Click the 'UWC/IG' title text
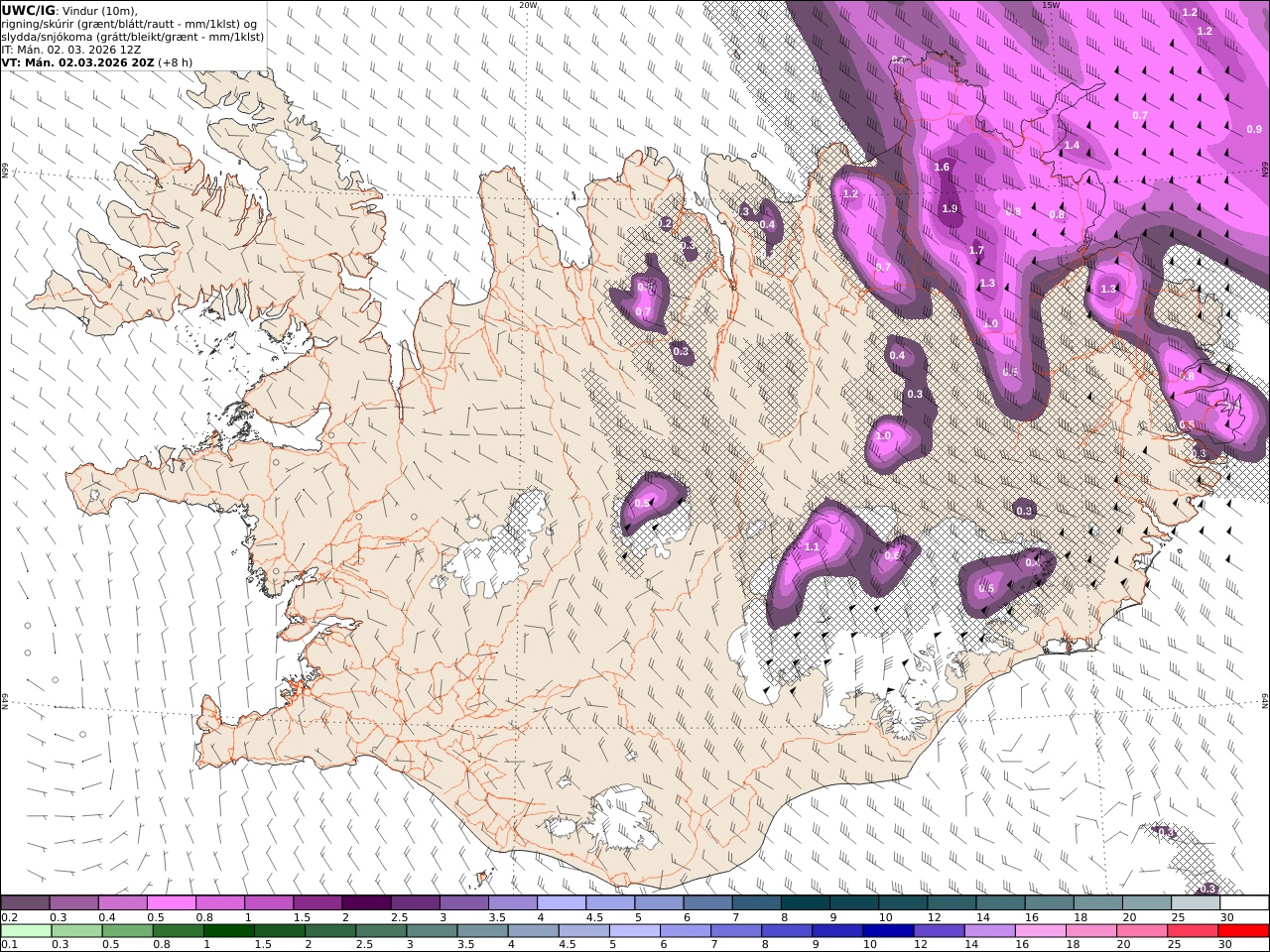The height and width of the screenshot is (952, 1270). (x=28, y=10)
